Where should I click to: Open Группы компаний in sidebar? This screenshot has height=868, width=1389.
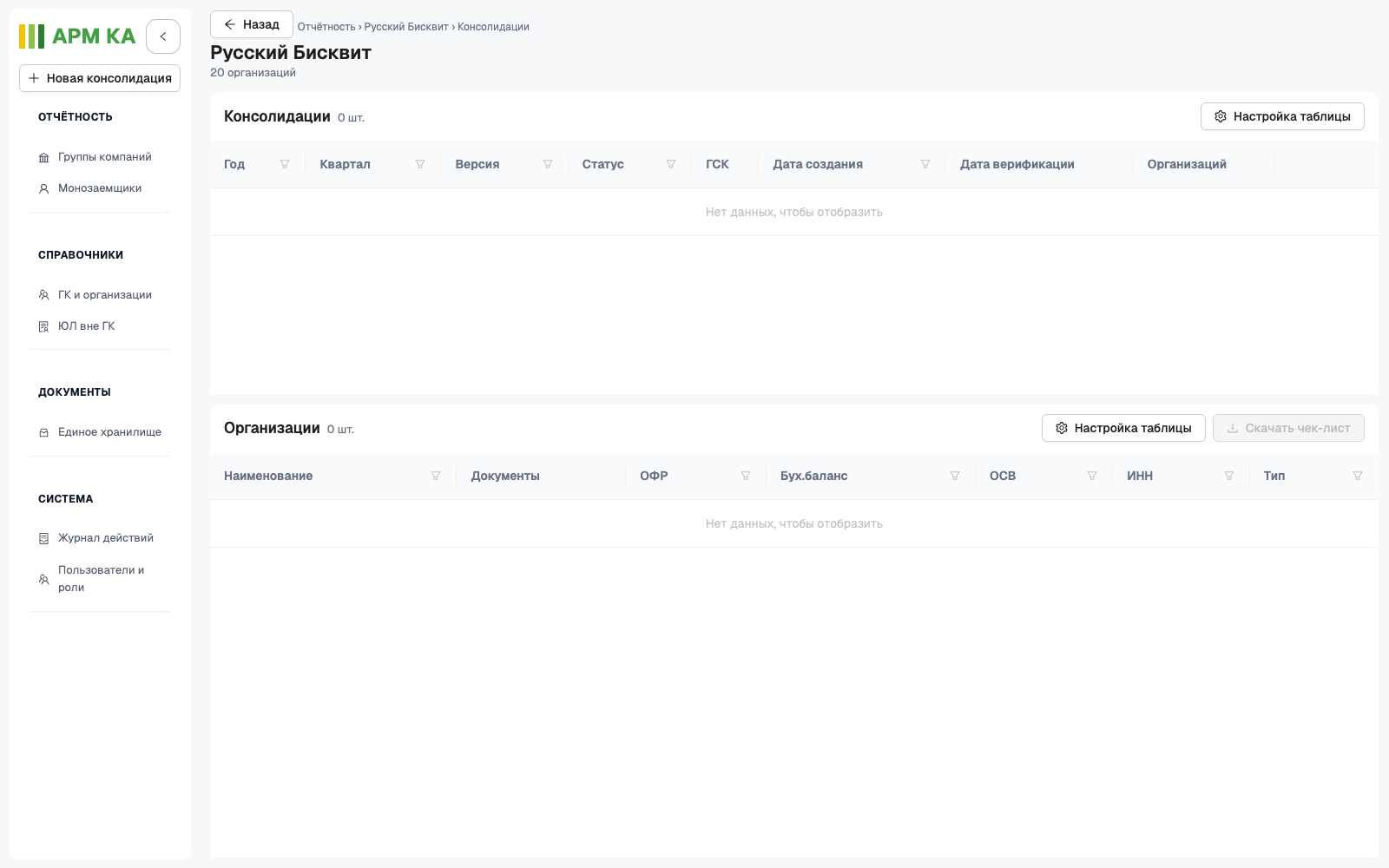point(100,157)
